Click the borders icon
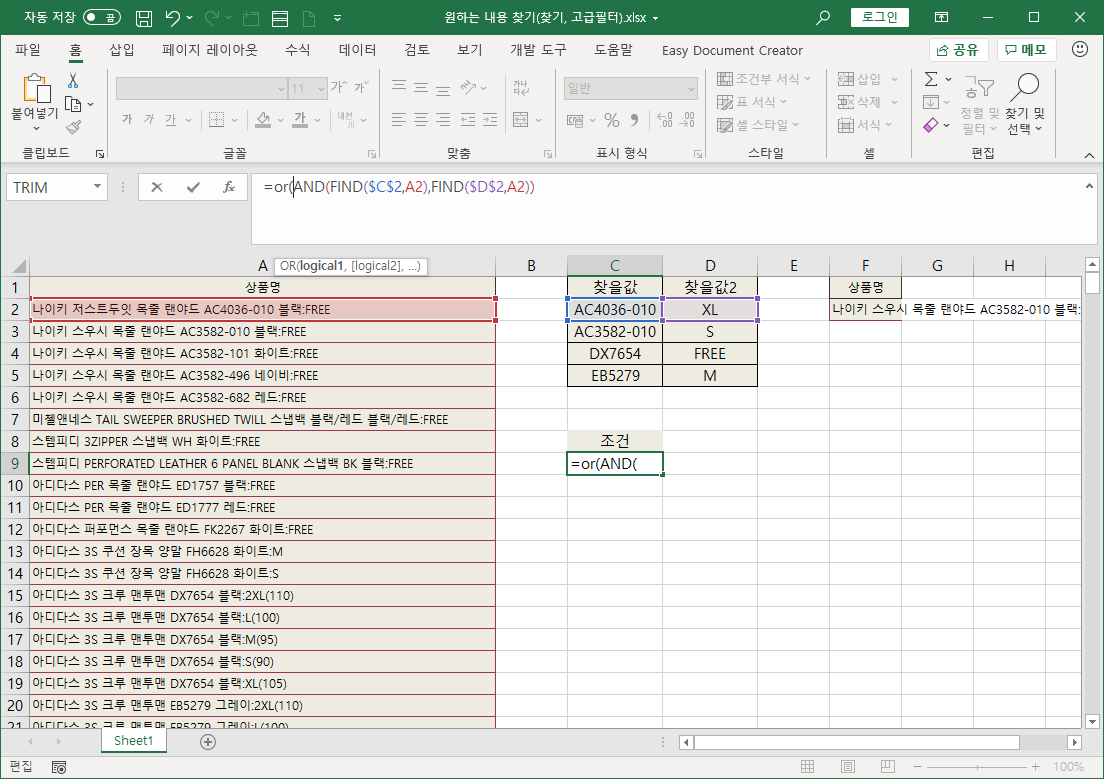The width and height of the screenshot is (1104, 779). 217,120
